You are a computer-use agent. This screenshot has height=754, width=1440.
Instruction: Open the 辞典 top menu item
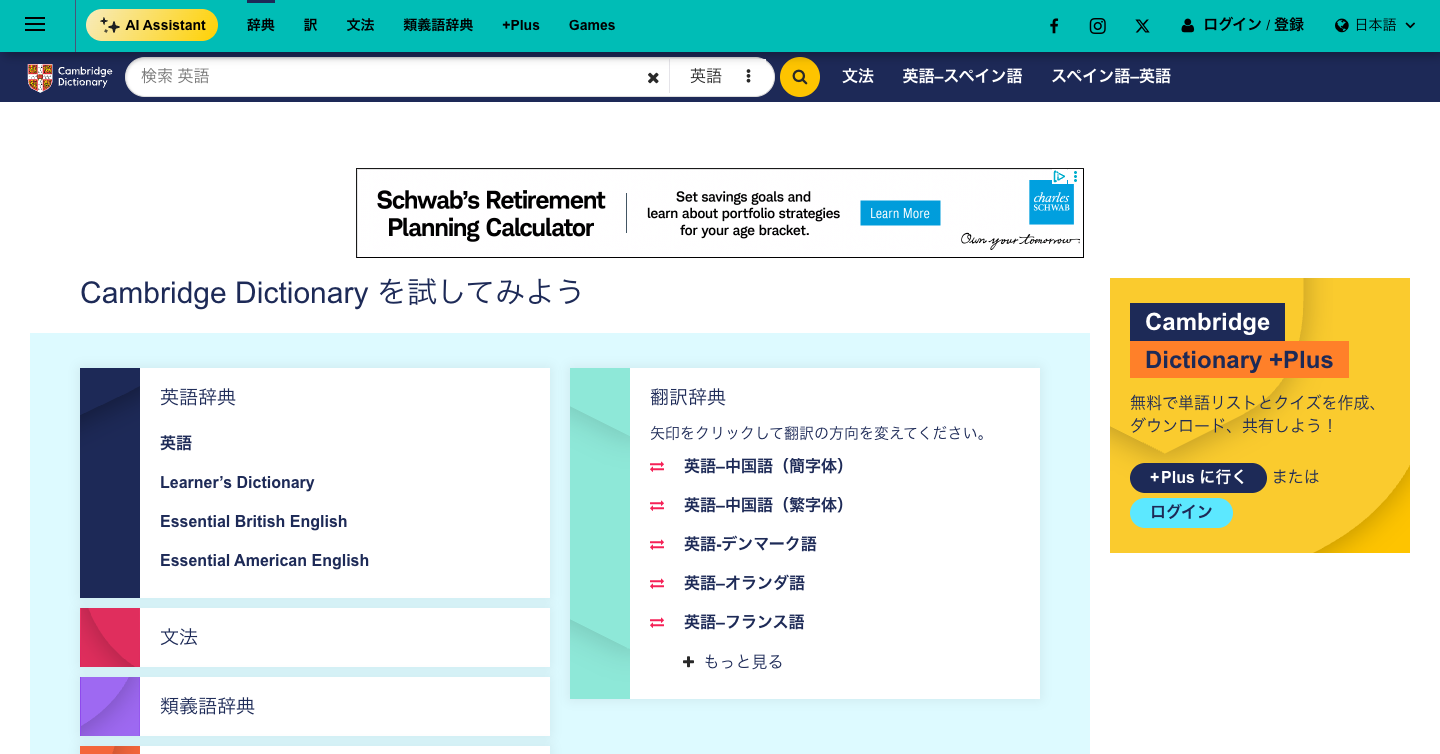[261, 25]
